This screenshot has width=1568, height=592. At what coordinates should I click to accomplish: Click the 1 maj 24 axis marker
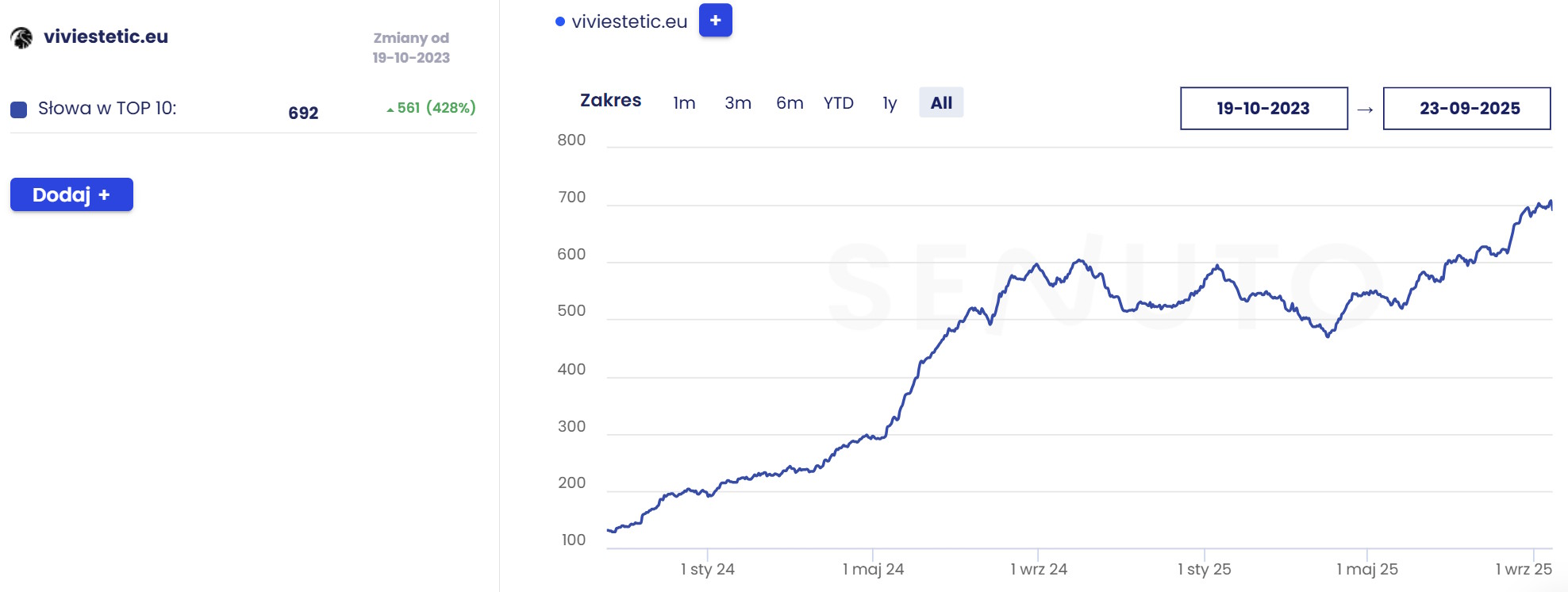873,569
